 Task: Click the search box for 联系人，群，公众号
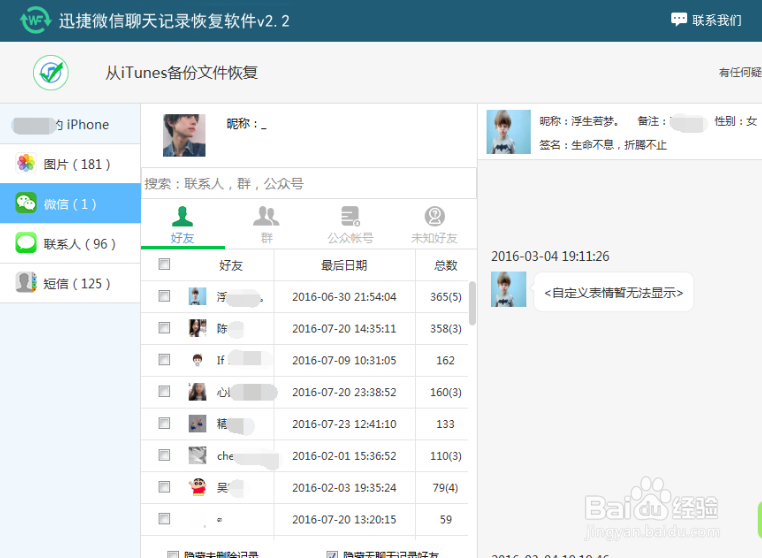(309, 183)
